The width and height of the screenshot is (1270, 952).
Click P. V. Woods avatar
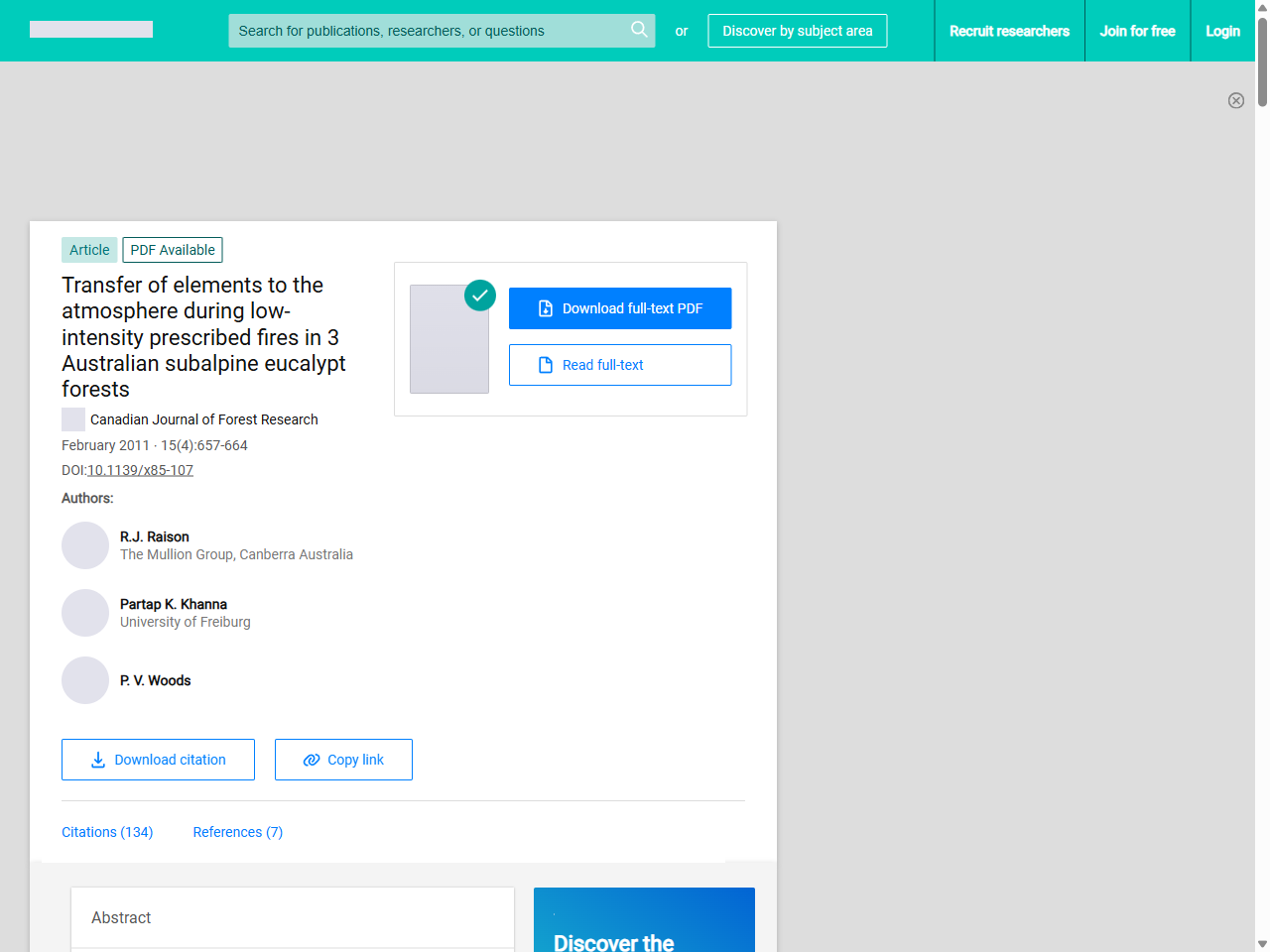(x=85, y=680)
